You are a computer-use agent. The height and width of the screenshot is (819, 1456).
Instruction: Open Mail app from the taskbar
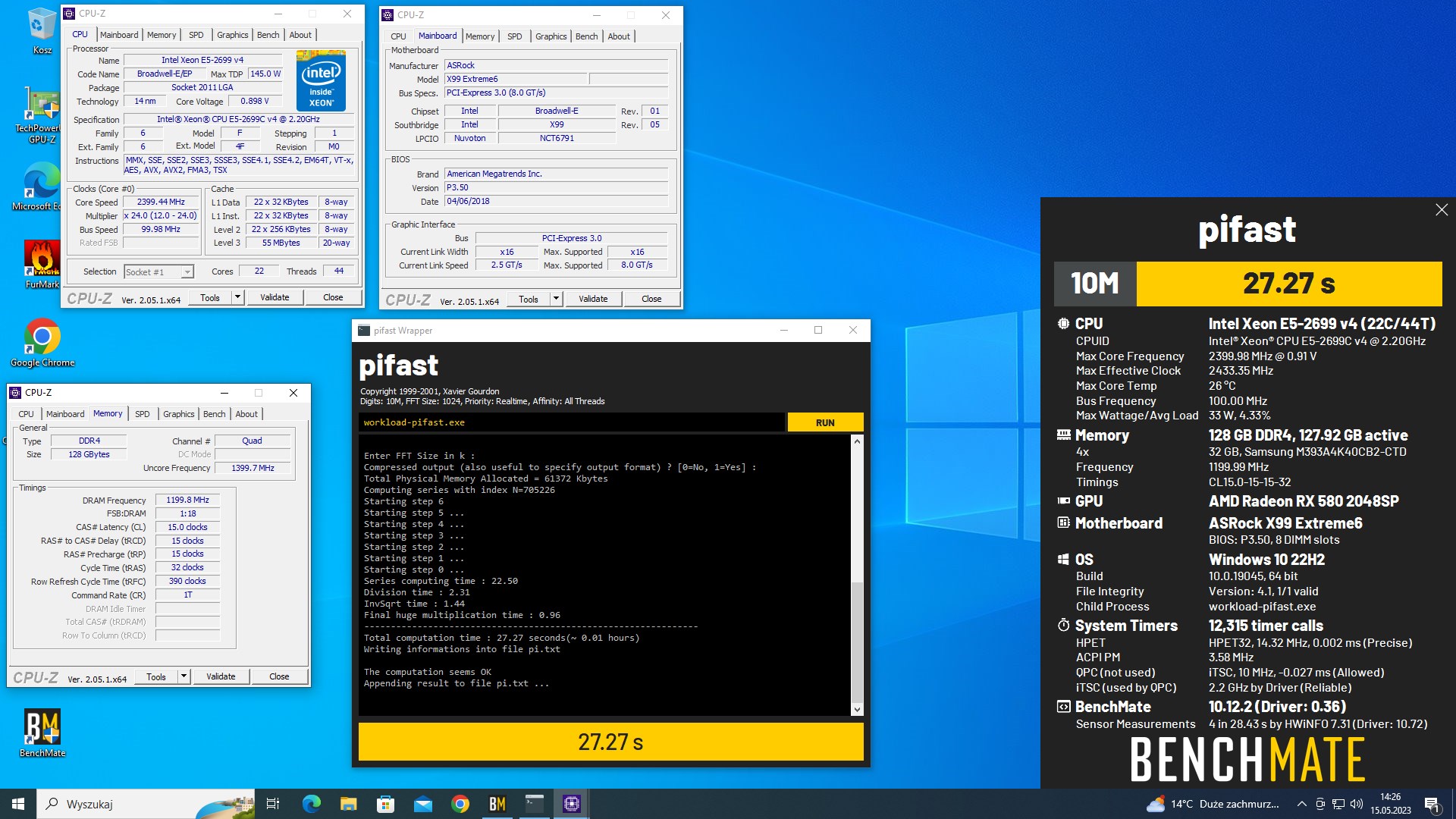(x=422, y=804)
